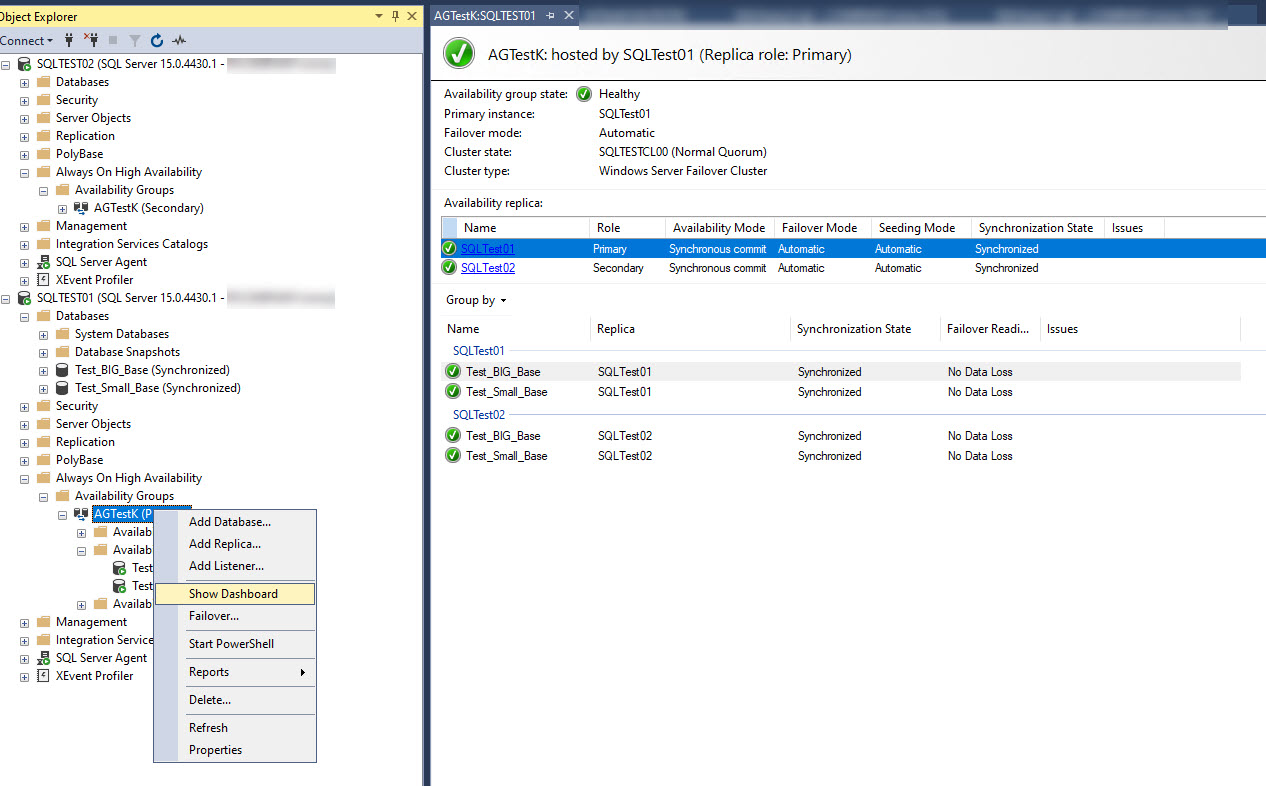Image resolution: width=1266 pixels, height=786 pixels.
Task: Sort databases by the Replica column header
Action: [x=690, y=329]
